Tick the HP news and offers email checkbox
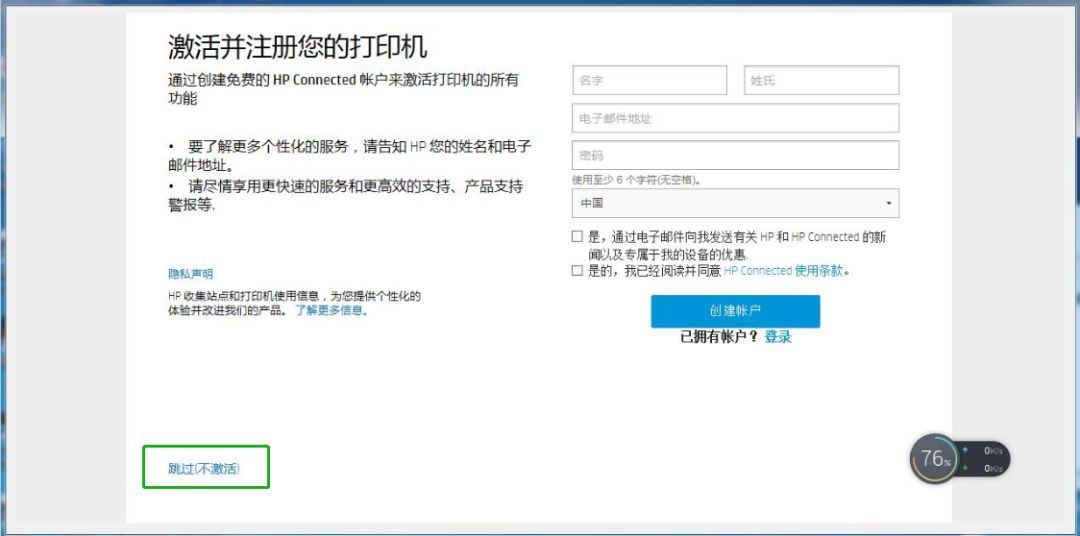This screenshot has height=536, width=1080. [577, 237]
